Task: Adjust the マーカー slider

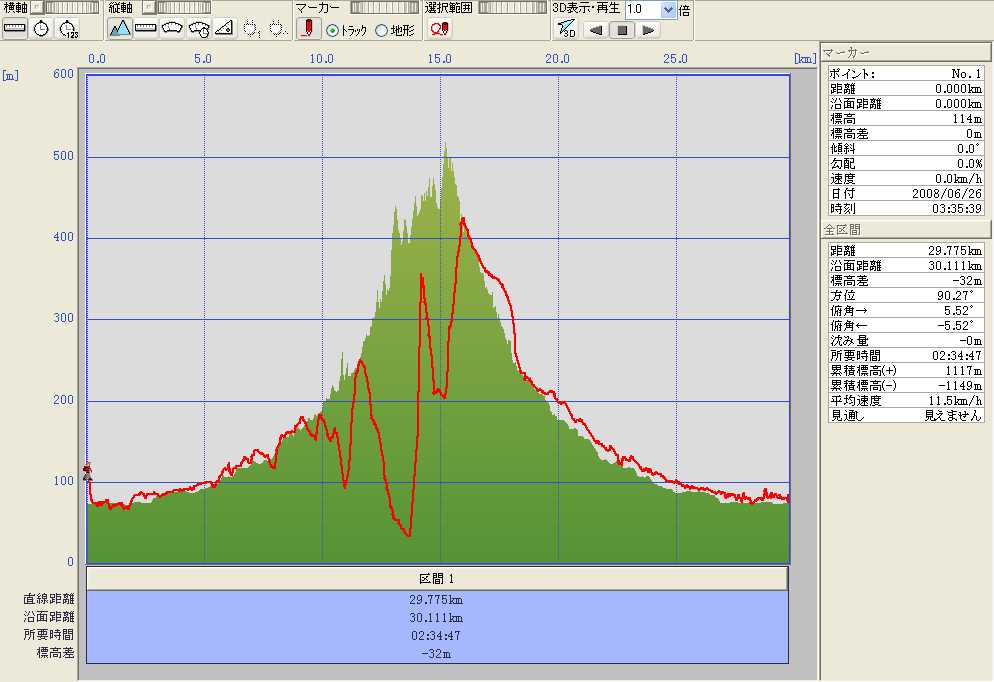Action: click(384, 8)
